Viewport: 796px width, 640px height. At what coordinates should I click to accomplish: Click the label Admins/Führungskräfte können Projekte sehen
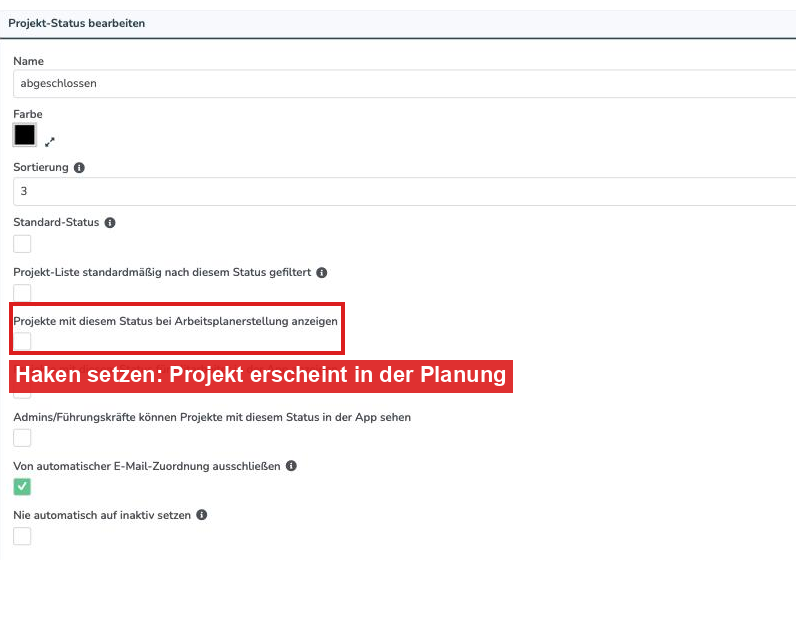click(x=212, y=417)
